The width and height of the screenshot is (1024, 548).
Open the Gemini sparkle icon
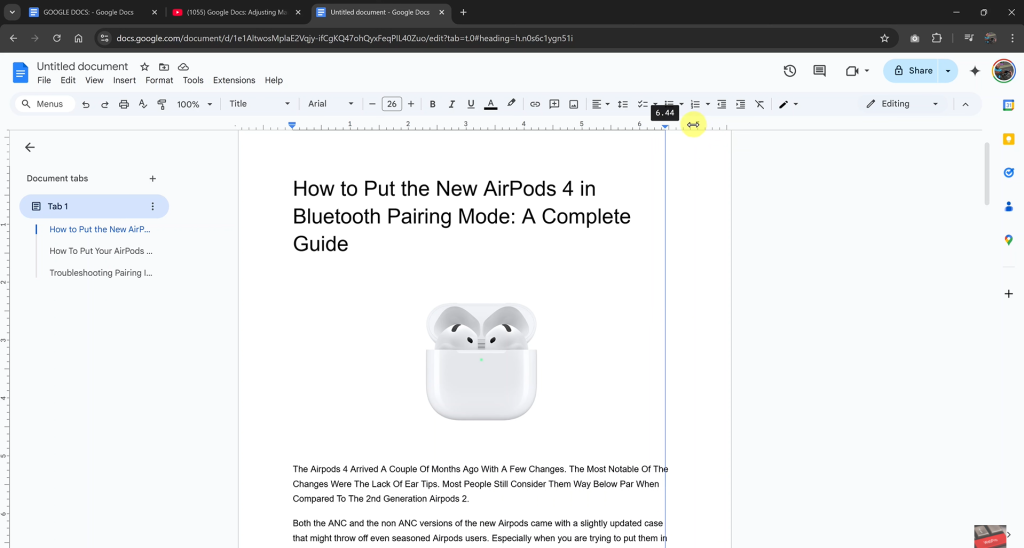pos(975,71)
